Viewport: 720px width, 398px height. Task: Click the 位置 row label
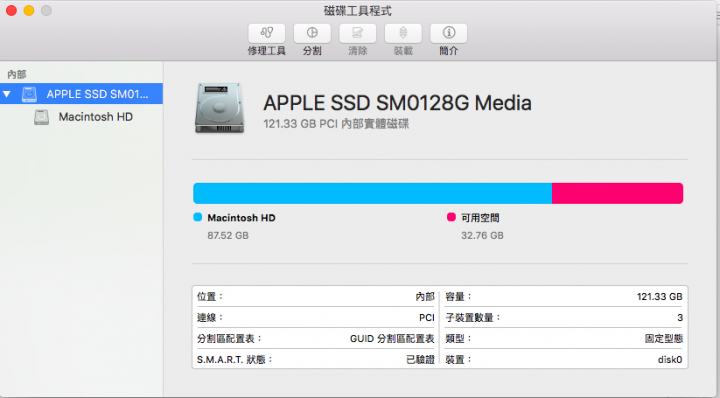tap(209, 297)
